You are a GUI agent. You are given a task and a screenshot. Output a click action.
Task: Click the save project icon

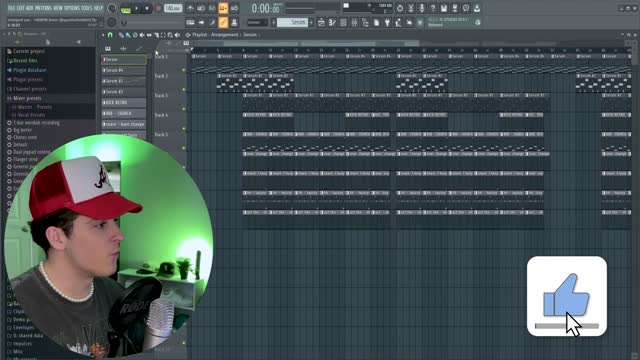444,8
